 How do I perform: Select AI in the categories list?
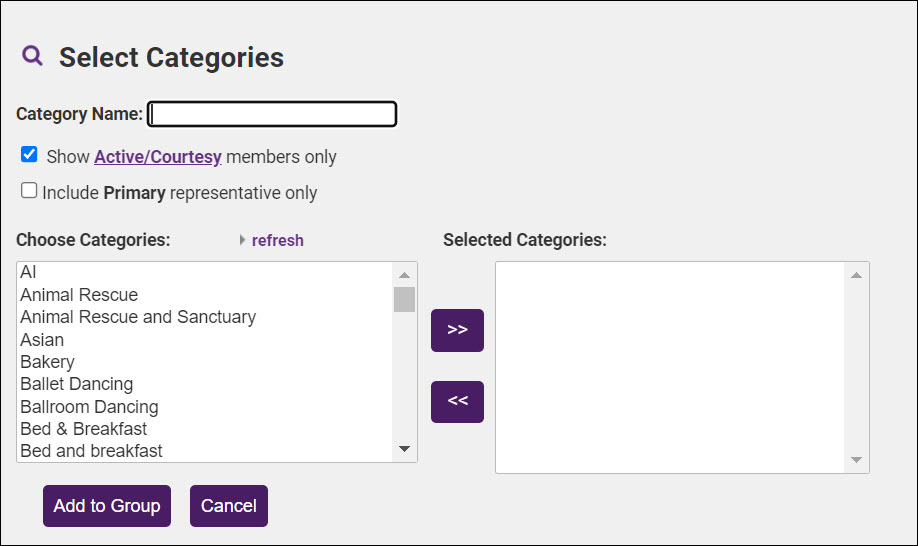click(x=28, y=272)
